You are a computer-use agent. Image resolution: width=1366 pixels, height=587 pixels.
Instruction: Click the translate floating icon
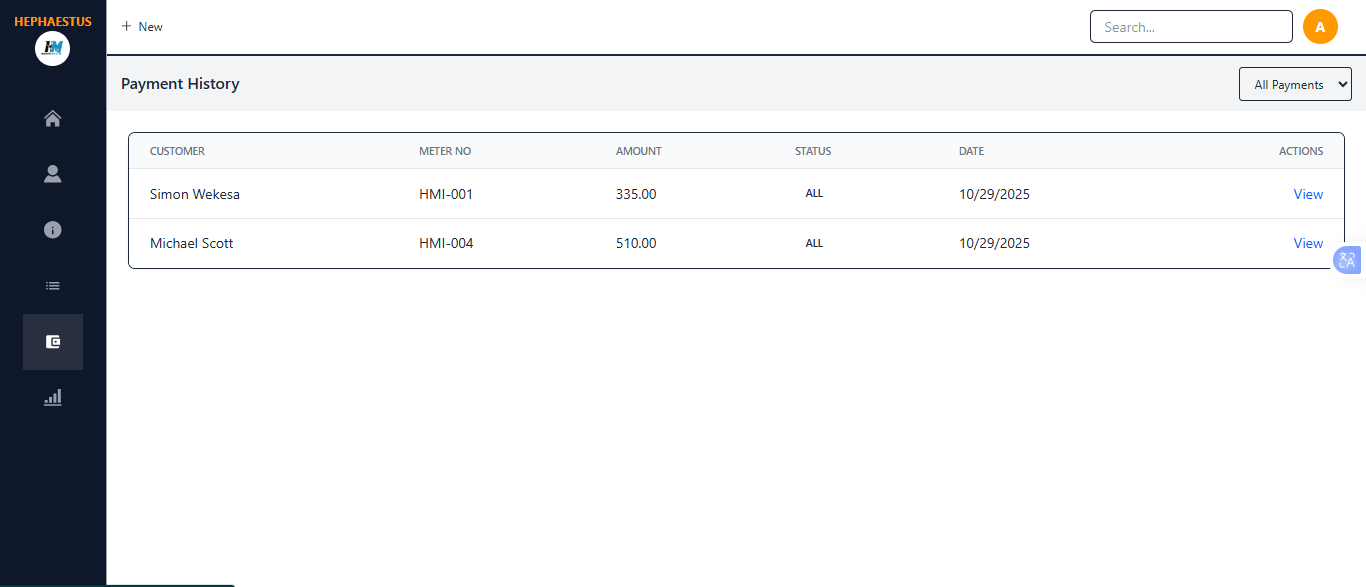[1347, 261]
